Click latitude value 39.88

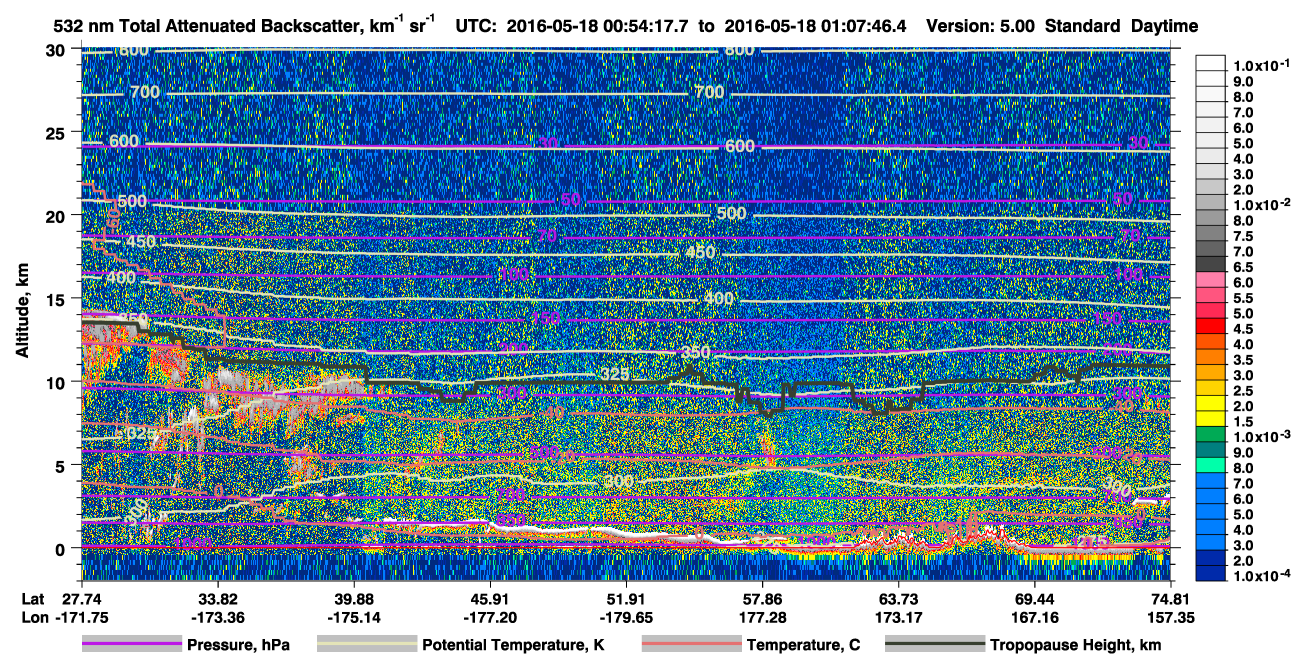[353, 599]
